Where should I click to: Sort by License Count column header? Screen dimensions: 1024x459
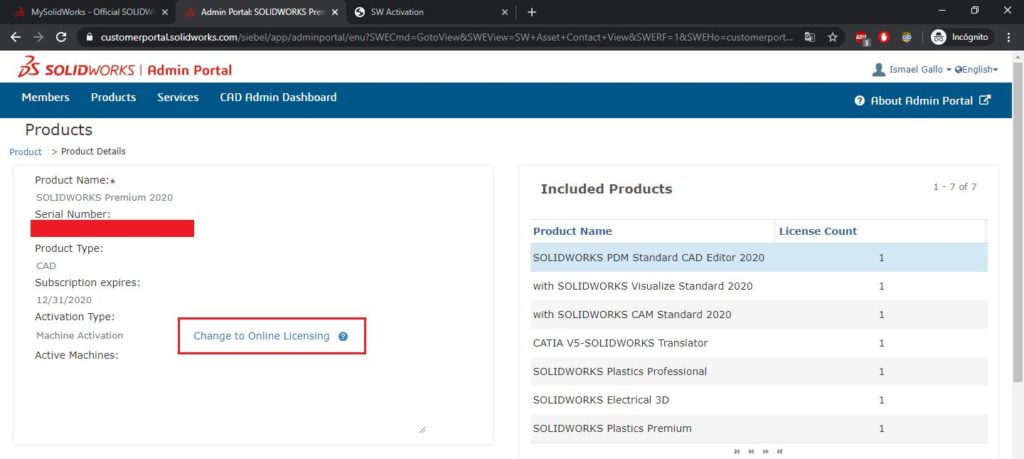point(818,231)
